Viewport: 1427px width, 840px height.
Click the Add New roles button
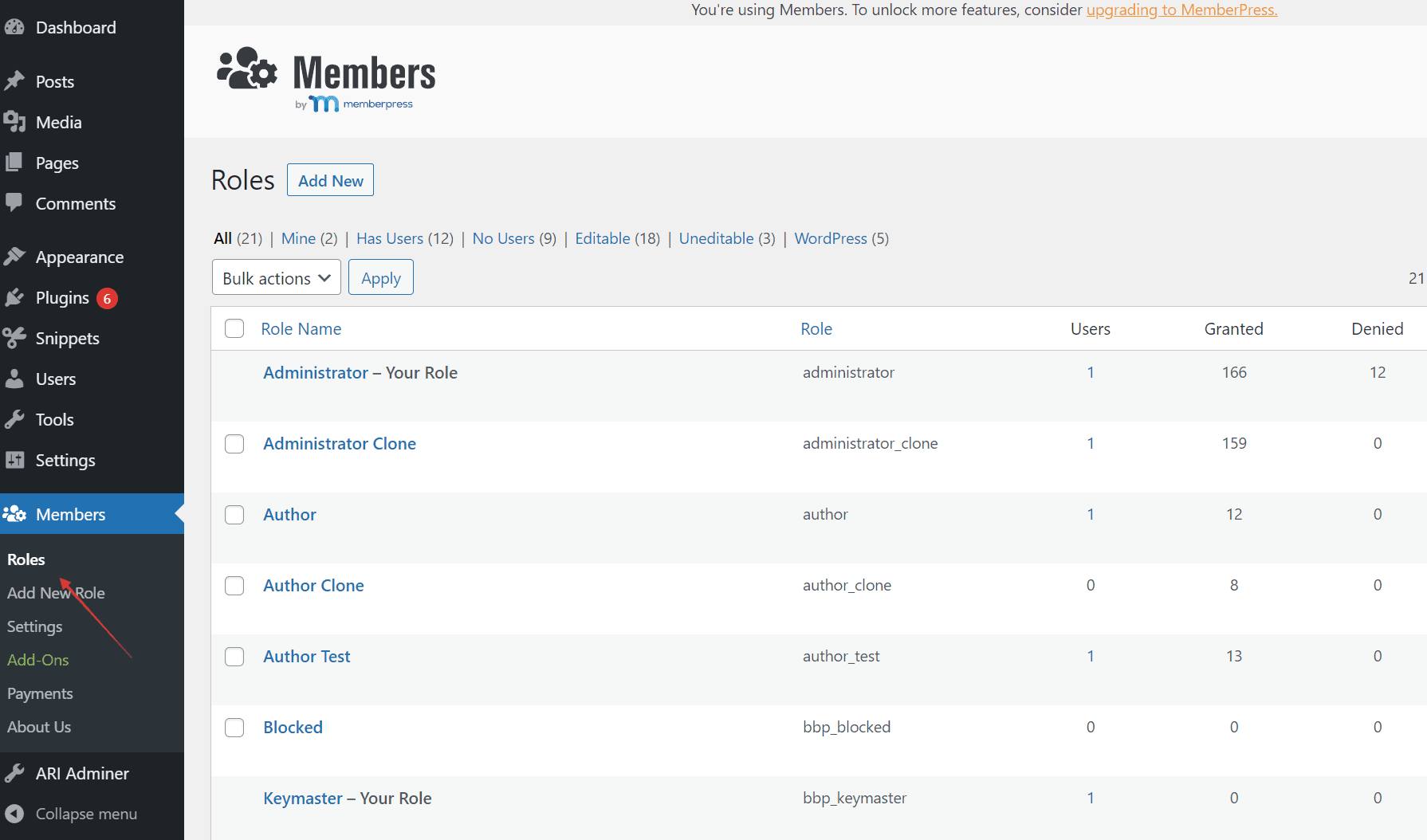(329, 179)
